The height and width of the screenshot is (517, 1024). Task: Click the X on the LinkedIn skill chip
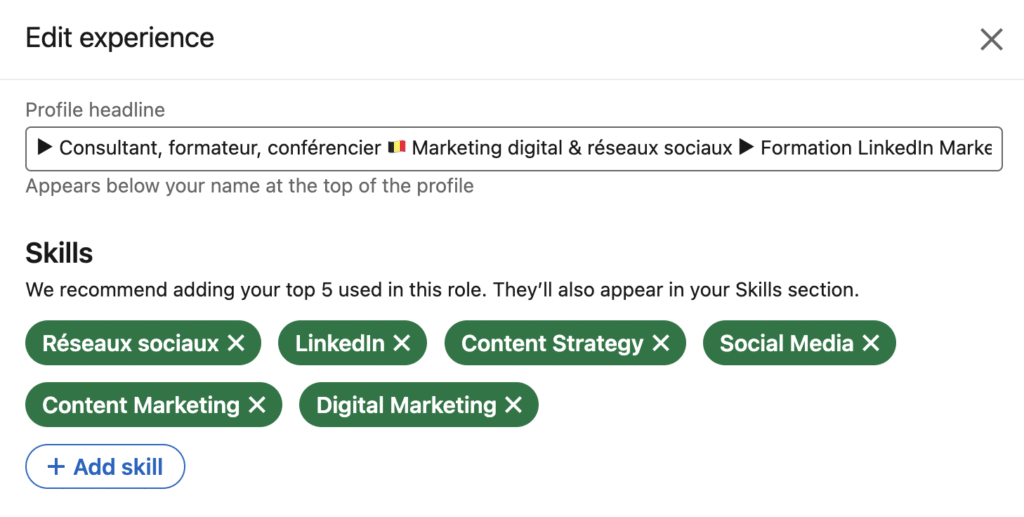point(402,344)
